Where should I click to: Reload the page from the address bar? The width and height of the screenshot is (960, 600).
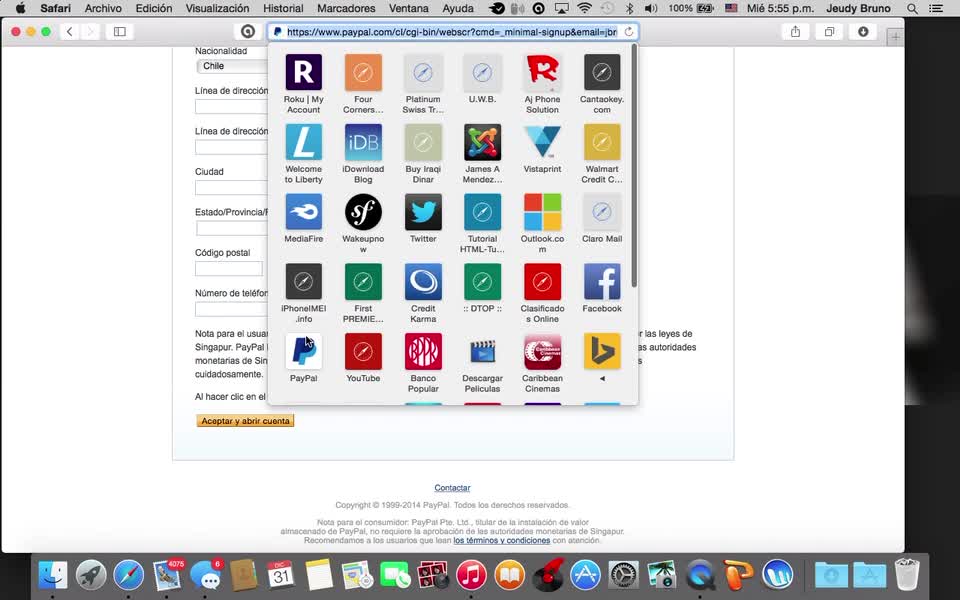(x=629, y=32)
